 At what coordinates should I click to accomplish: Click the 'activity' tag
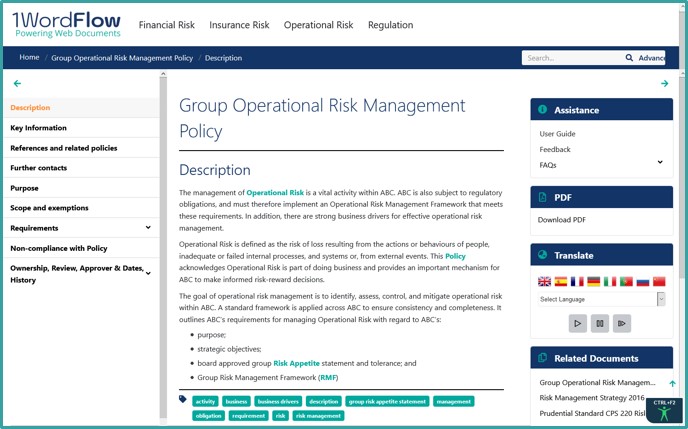[x=205, y=401]
